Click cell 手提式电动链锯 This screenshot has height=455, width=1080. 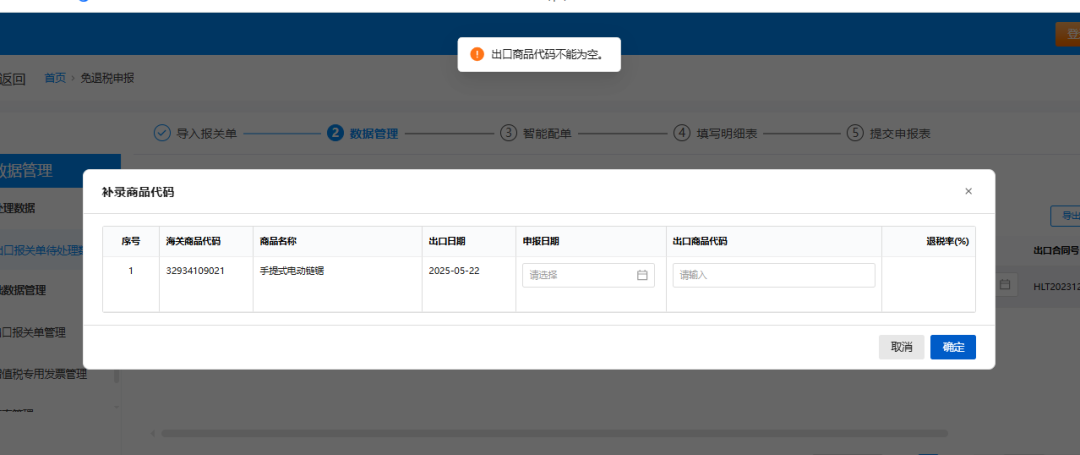point(292,271)
